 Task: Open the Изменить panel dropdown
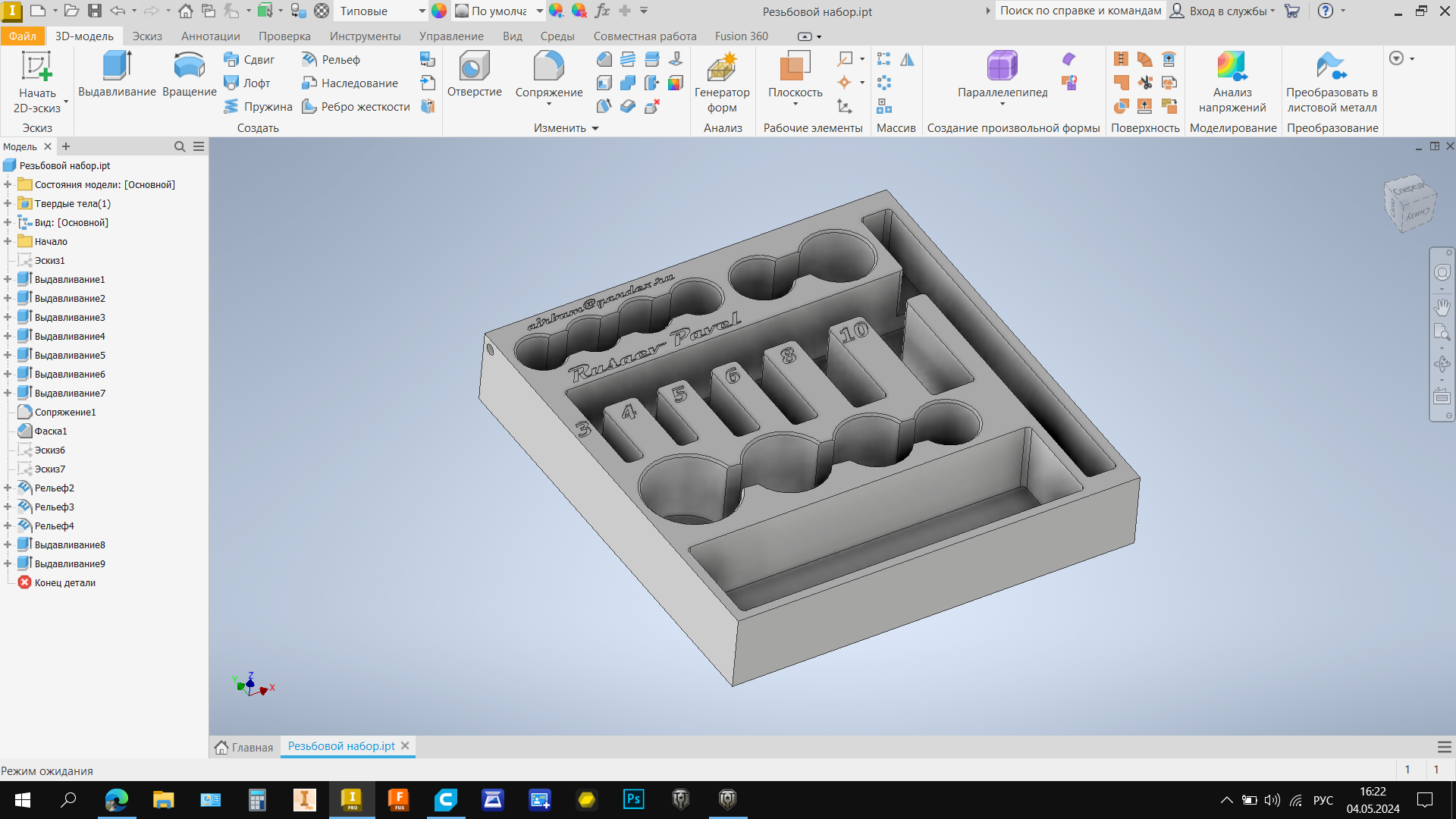(595, 128)
